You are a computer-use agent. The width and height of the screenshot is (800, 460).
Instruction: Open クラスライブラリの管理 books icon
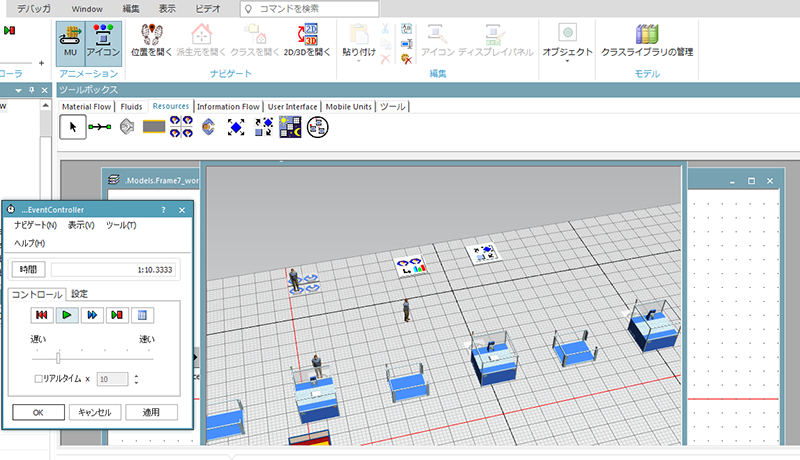click(647, 34)
